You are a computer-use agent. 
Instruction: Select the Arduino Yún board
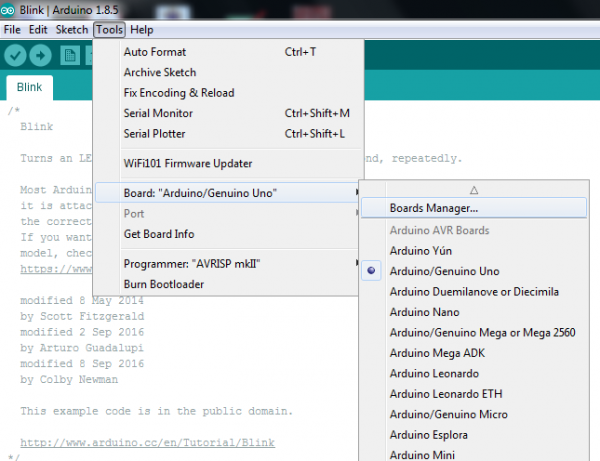pyautogui.click(x=474, y=251)
